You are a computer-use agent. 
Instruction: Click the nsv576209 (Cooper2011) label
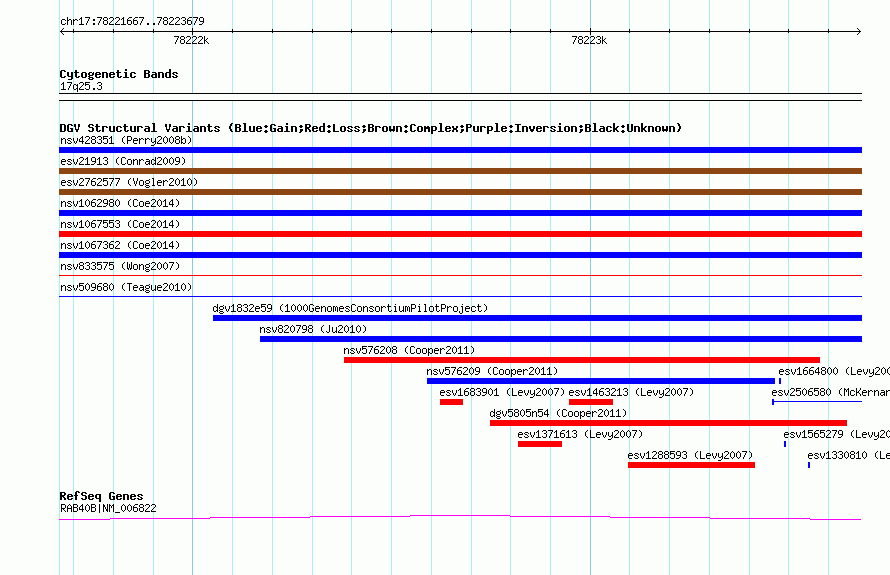(492, 371)
